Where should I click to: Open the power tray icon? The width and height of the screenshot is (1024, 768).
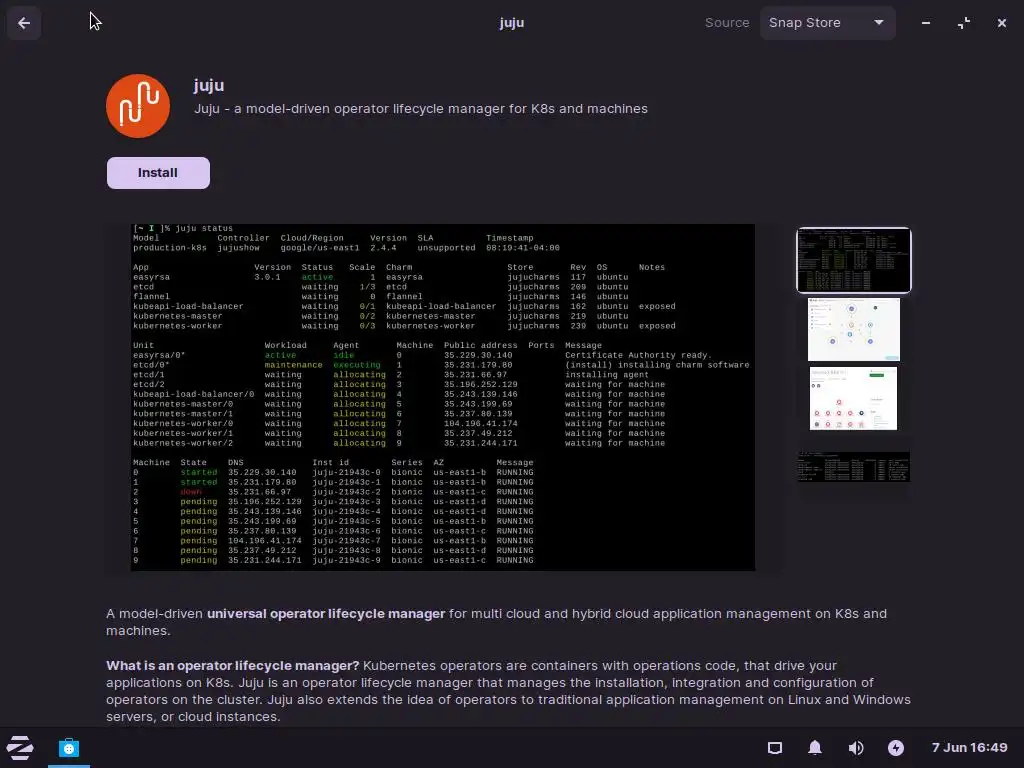[896, 748]
